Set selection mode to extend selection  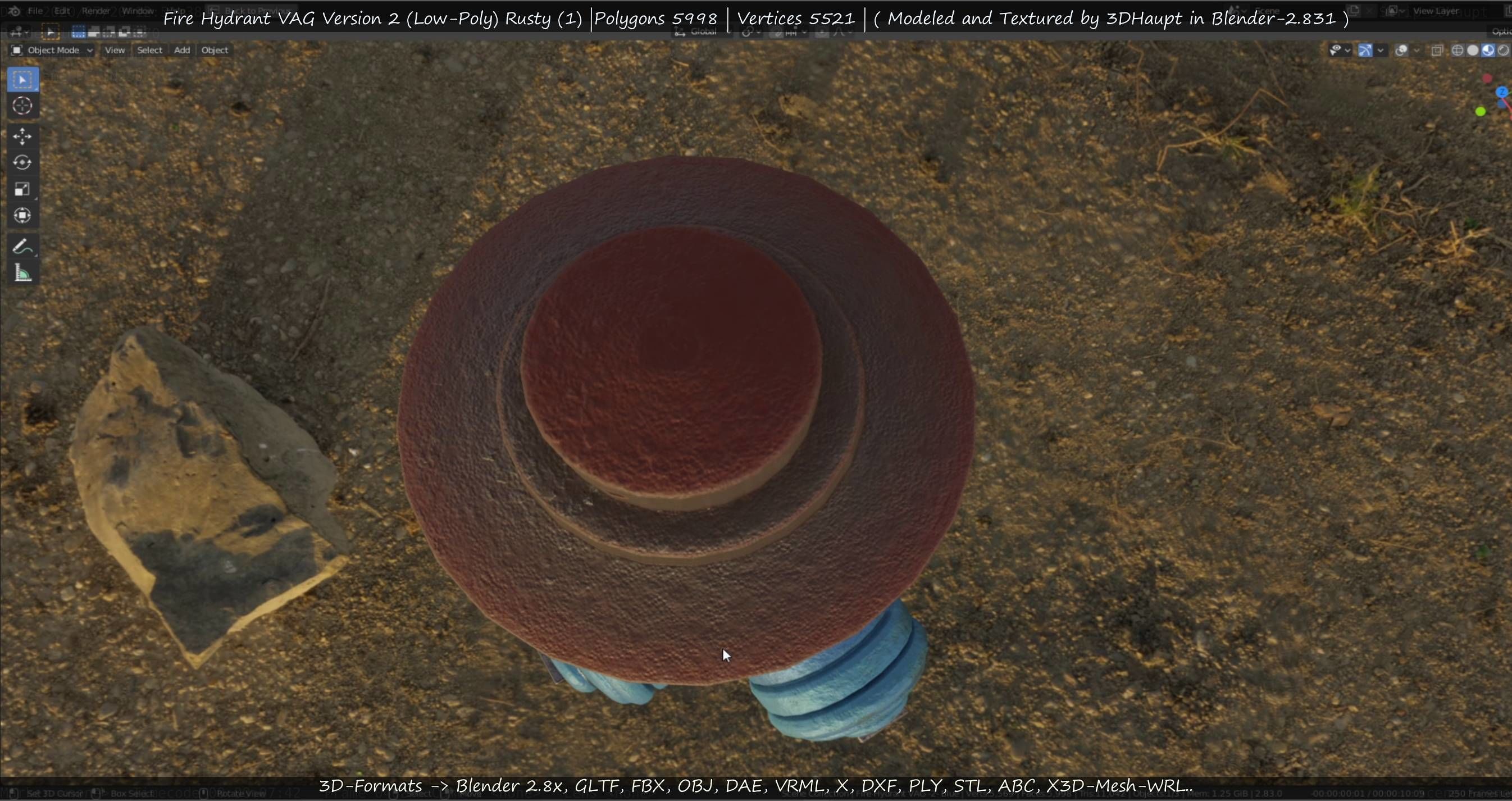coord(93,31)
